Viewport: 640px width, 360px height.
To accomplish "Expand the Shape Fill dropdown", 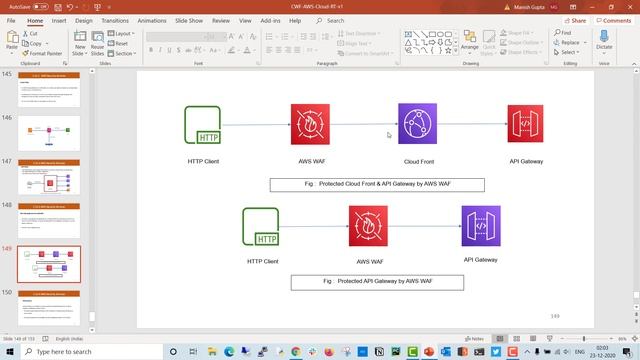I will coord(517,33).
